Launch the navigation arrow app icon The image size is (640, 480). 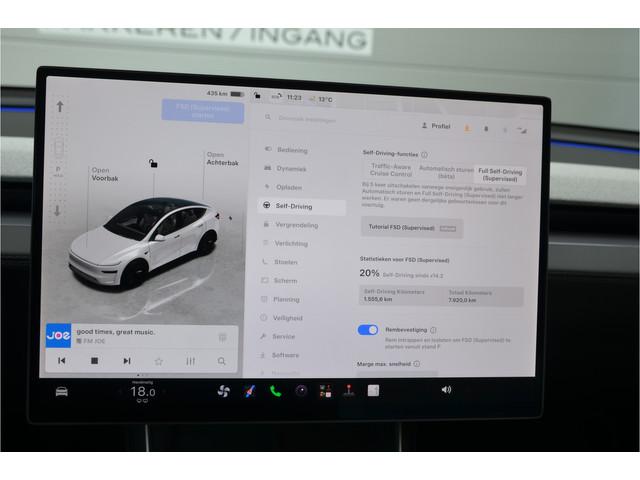click(250, 391)
